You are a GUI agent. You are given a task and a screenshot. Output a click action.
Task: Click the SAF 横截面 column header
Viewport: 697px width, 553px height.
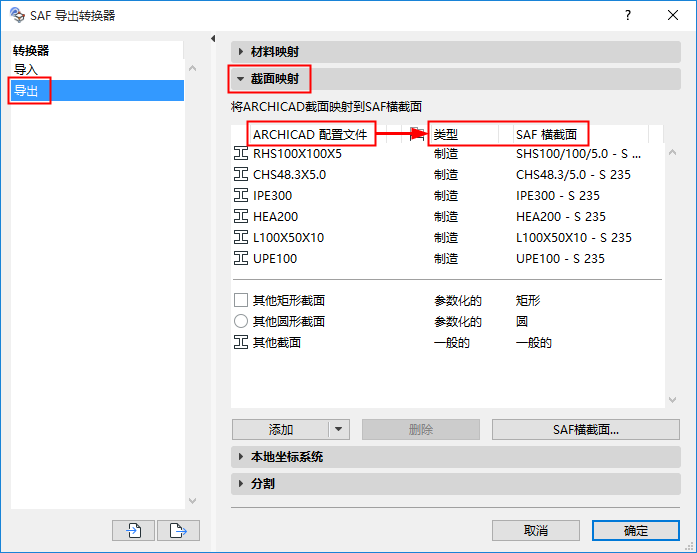click(x=546, y=134)
